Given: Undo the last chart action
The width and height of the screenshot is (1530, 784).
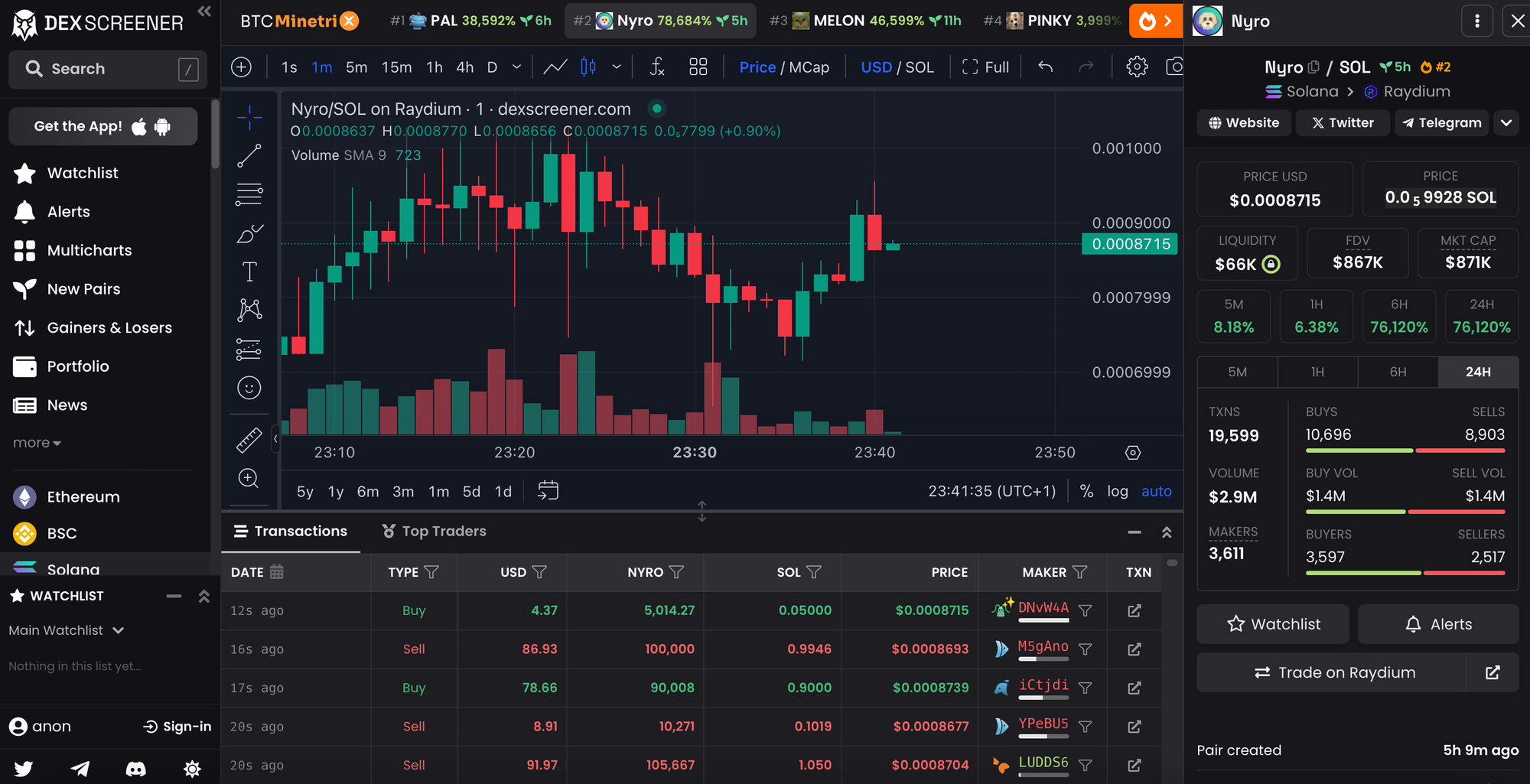Looking at the screenshot, I should click(1045, 67).
